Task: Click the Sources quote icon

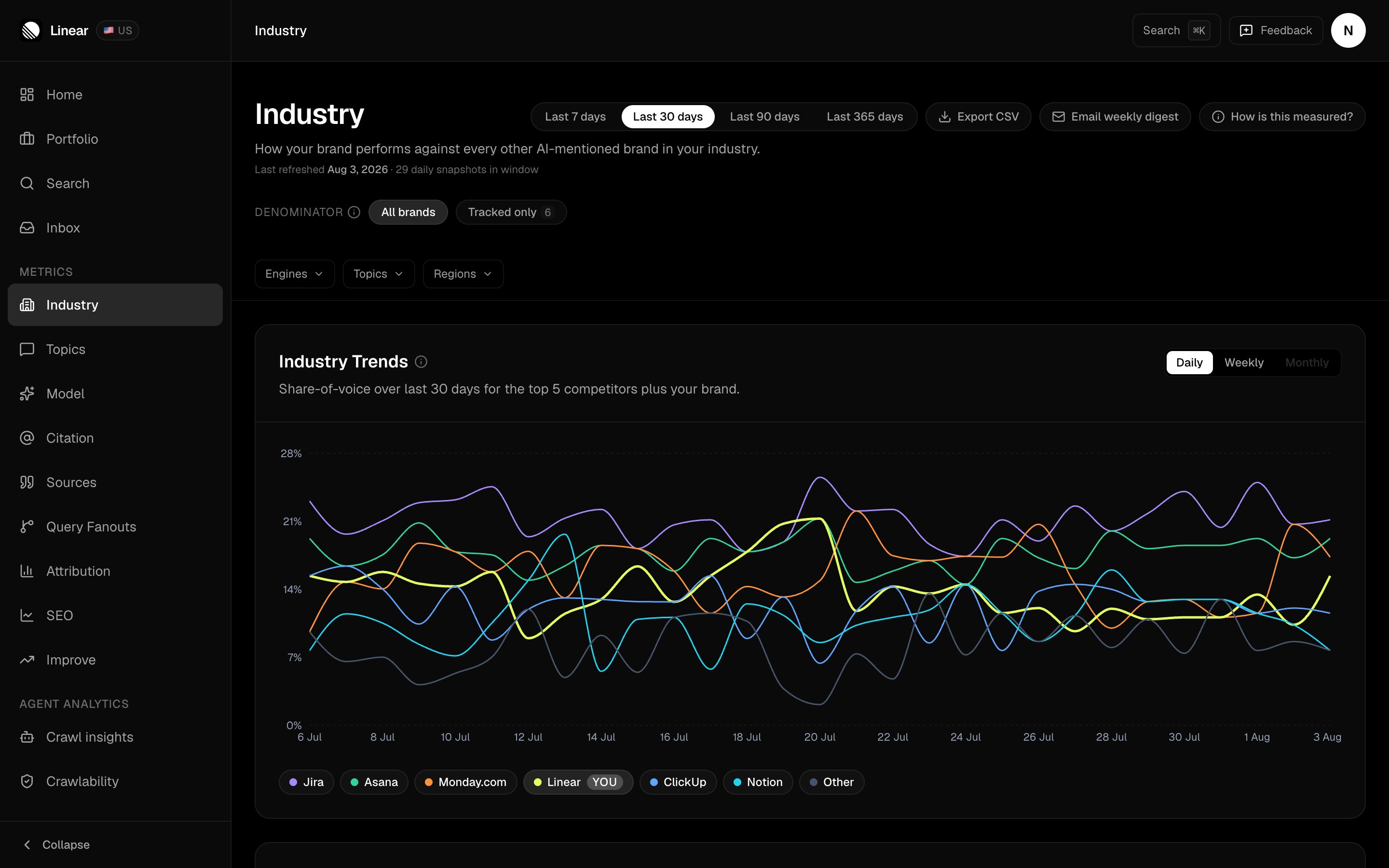Action: tap(27, 482)
